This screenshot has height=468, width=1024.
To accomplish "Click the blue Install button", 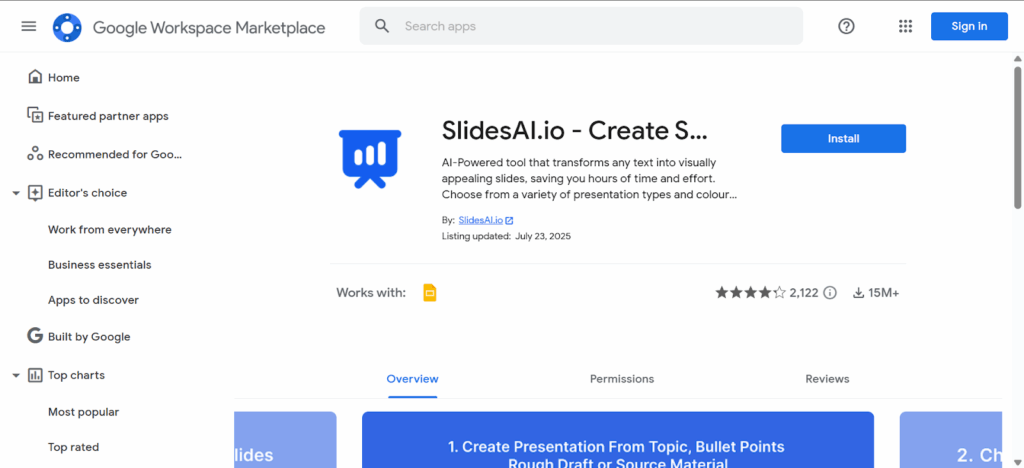I will 843,139.
